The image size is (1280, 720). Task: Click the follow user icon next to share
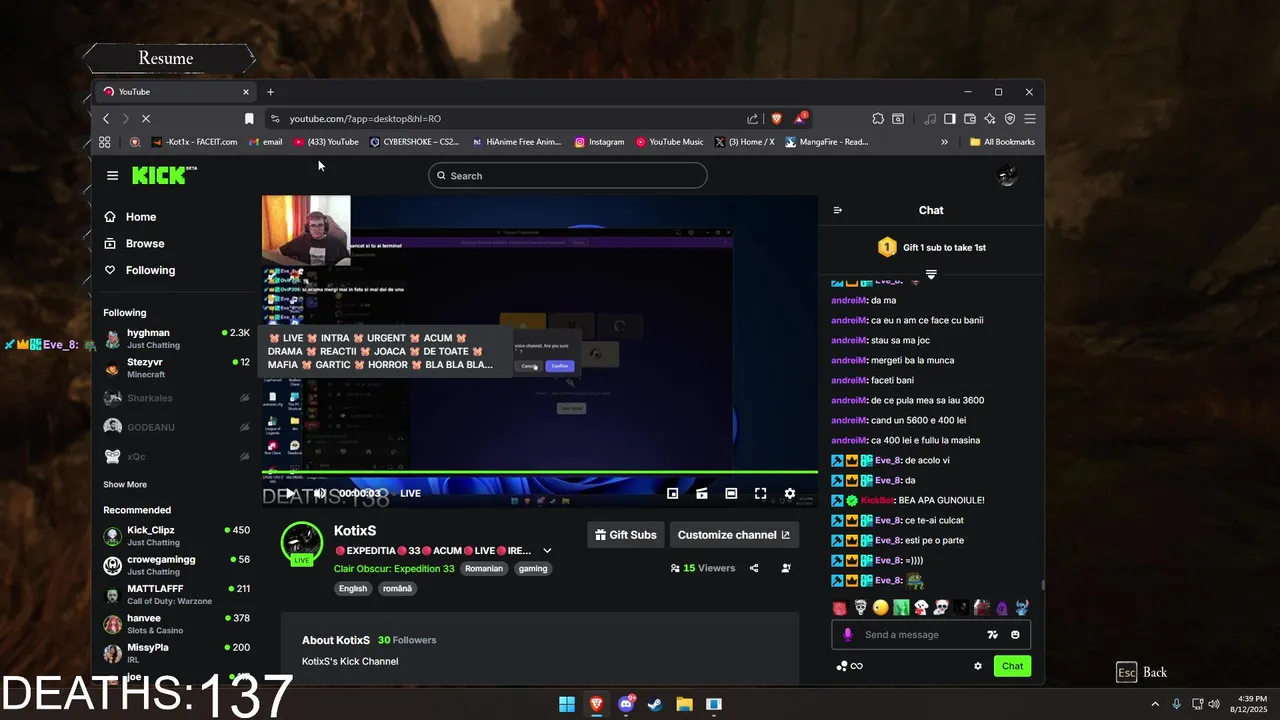click(x=786, y=568)
